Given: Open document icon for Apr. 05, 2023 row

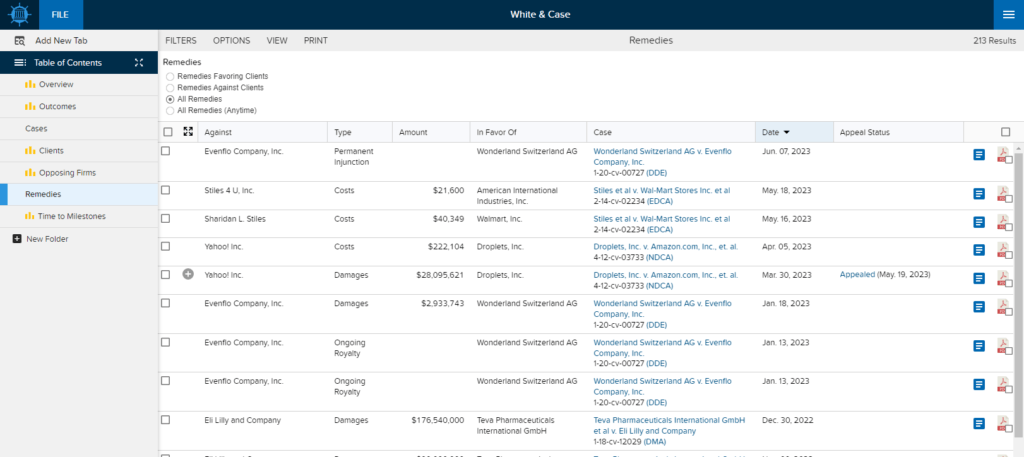Looking at the screenshot, I should point(979,250).
